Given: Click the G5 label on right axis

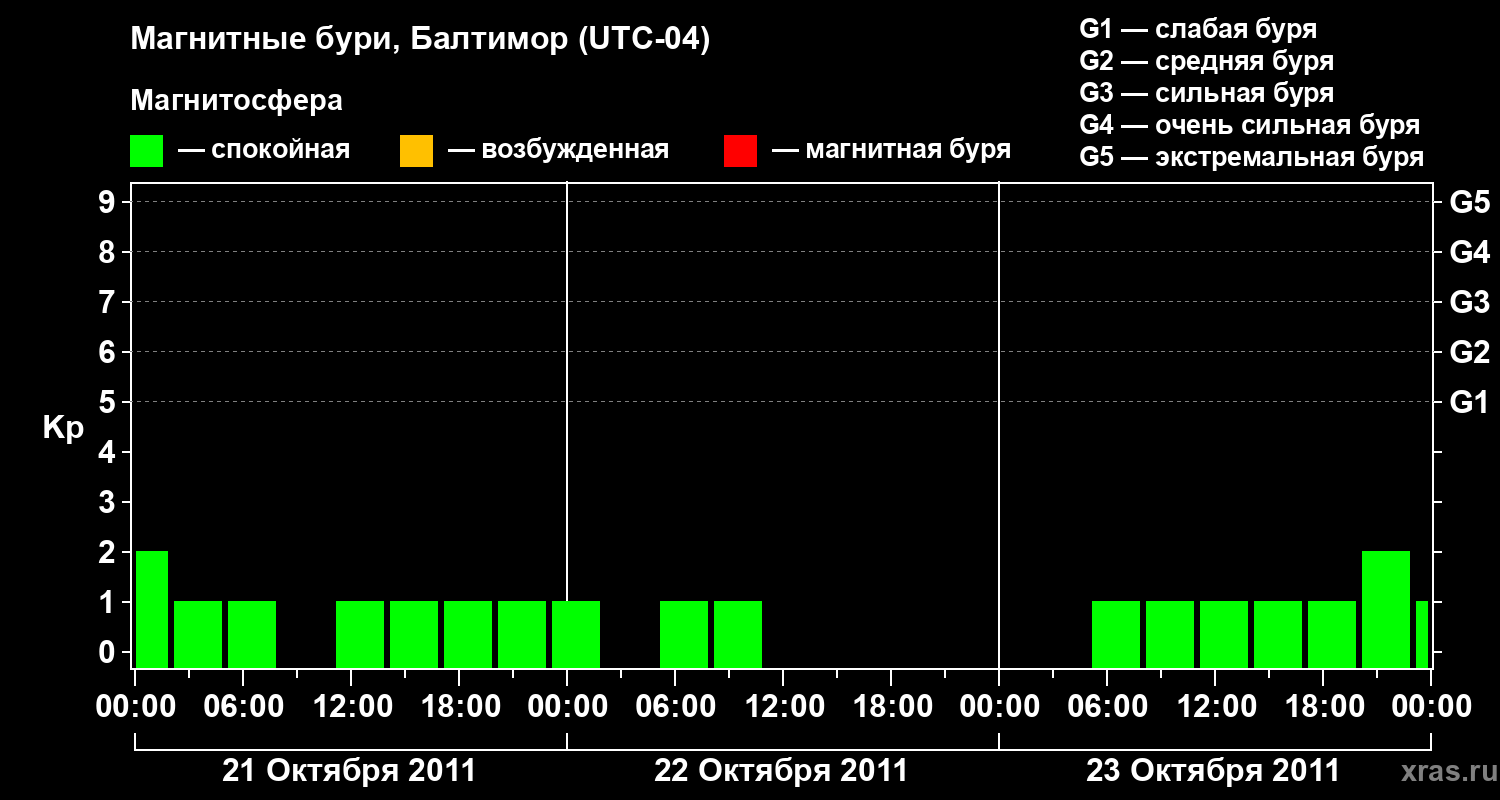Looking at the screenshot, I should [x=1469, y=202].
